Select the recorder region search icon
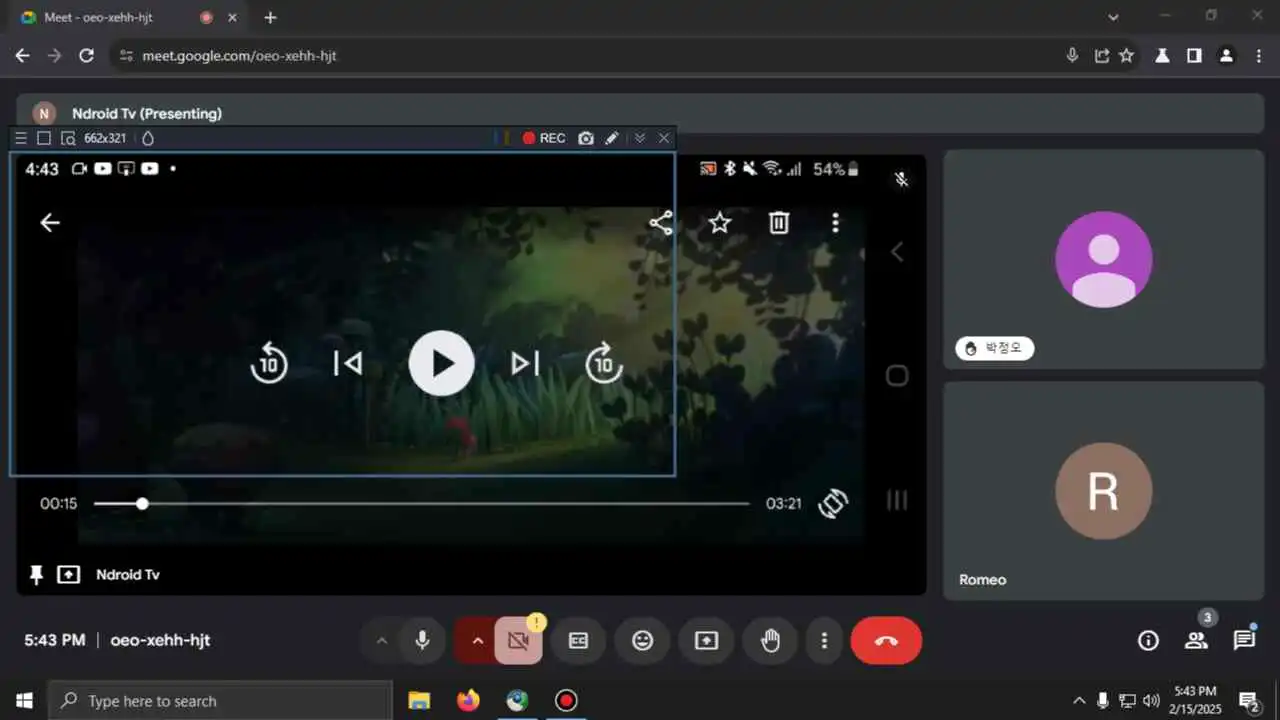 (68, 138)
